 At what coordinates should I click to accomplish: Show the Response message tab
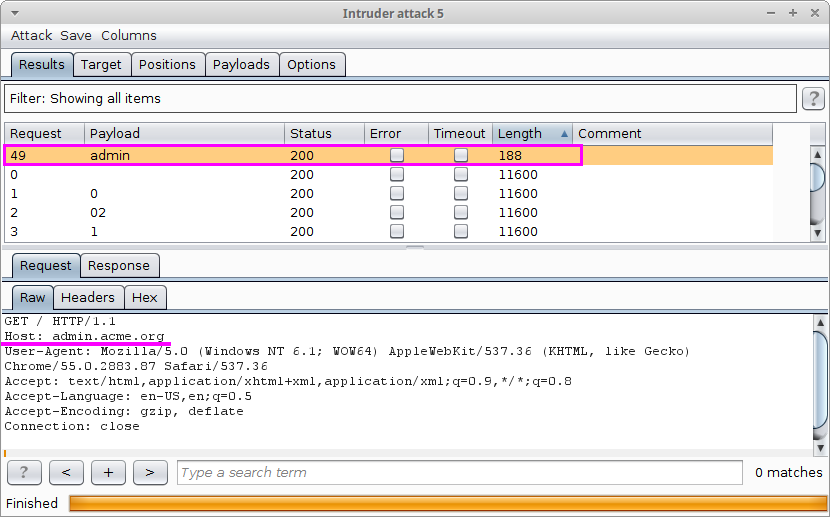pos(119,266)
